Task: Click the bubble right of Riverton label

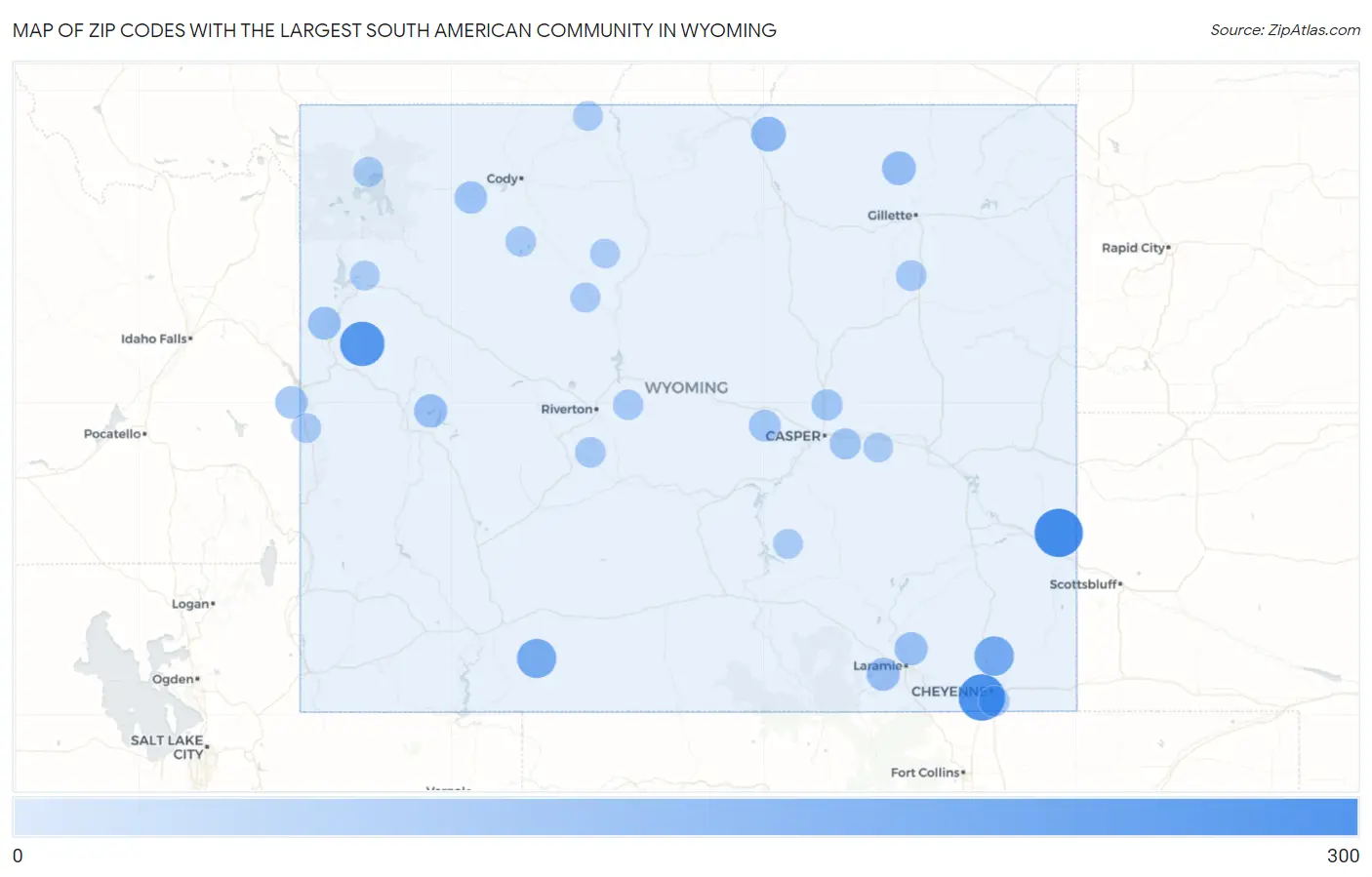Action: tap(627, 404)
